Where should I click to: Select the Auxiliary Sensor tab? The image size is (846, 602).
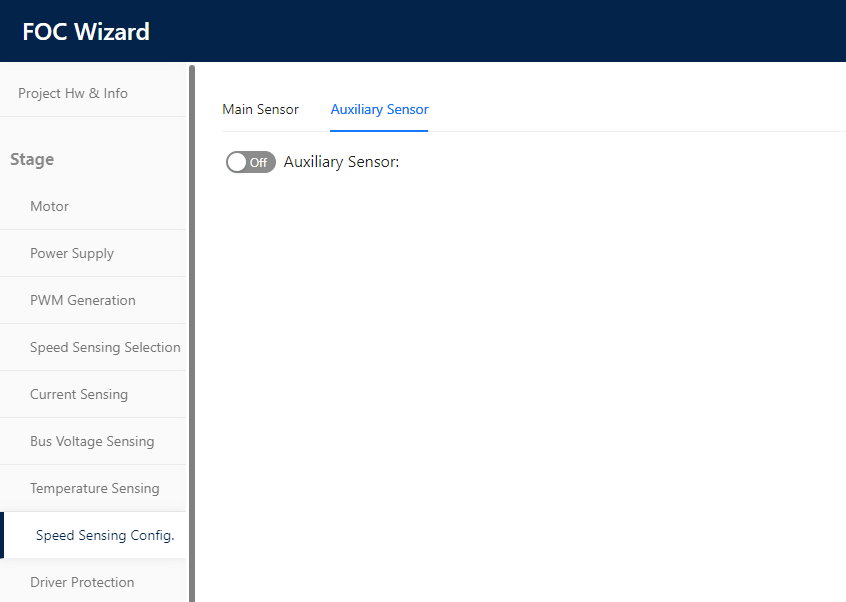(379, 110)
